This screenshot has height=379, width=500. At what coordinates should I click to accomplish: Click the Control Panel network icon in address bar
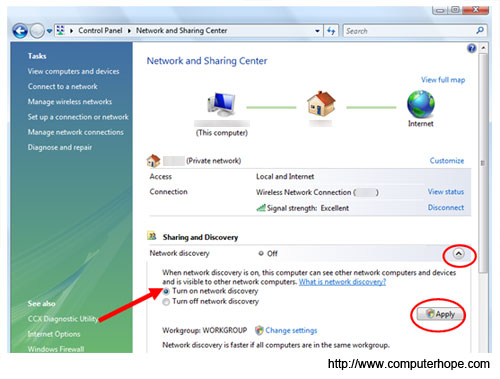coord(60,31)
